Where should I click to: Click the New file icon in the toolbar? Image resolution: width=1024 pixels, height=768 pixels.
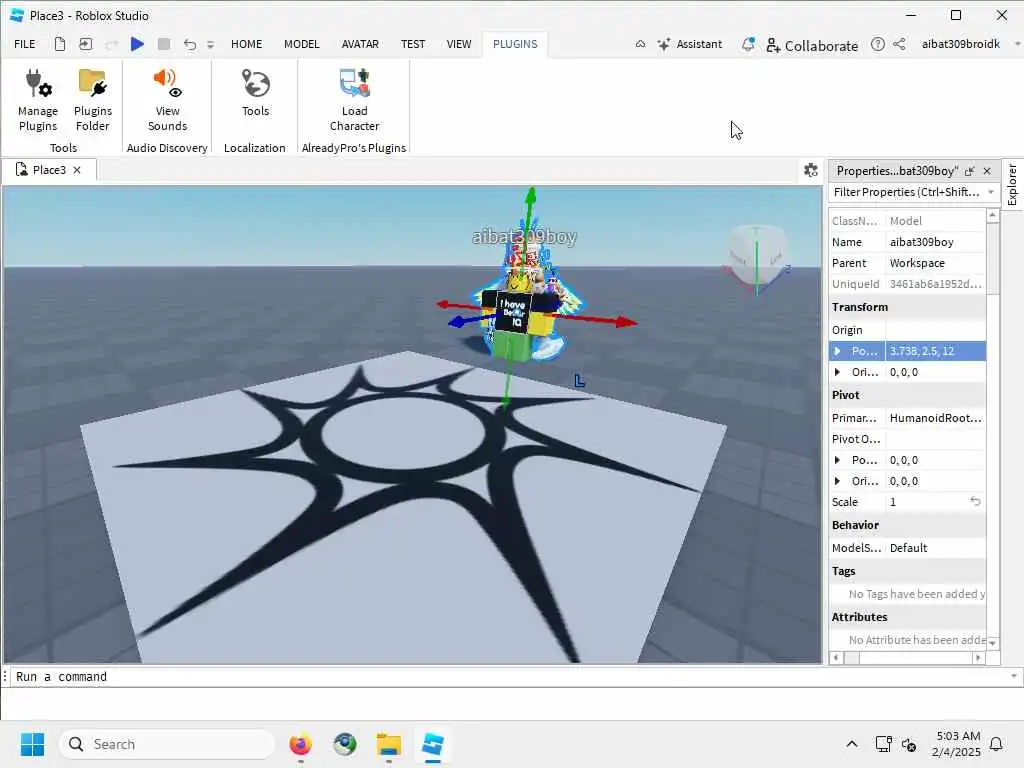59,44
